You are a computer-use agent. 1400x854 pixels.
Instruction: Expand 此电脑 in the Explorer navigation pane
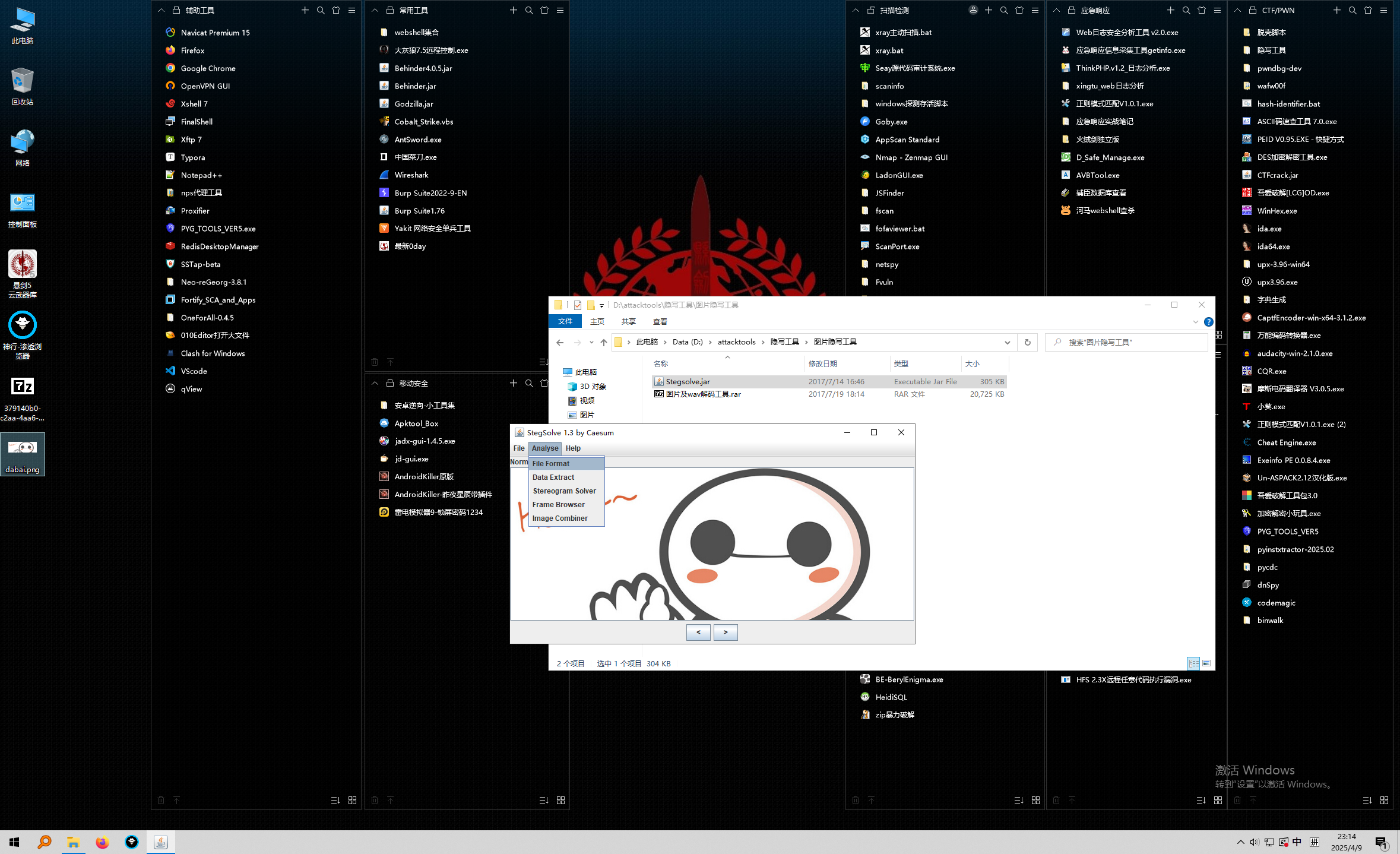click(558, 372)
